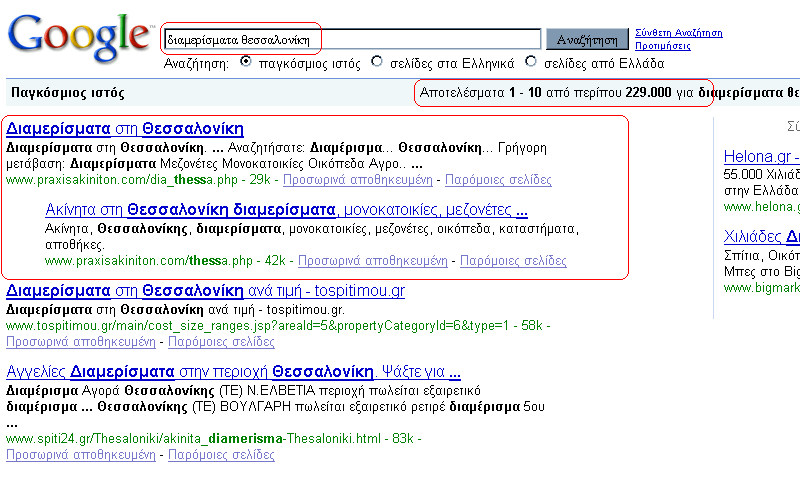Screen dimensions: 800x477
Task: Open Αγγελίες Διαμερίσματα spiti24 result title
Action: click(x=233, y=372)
